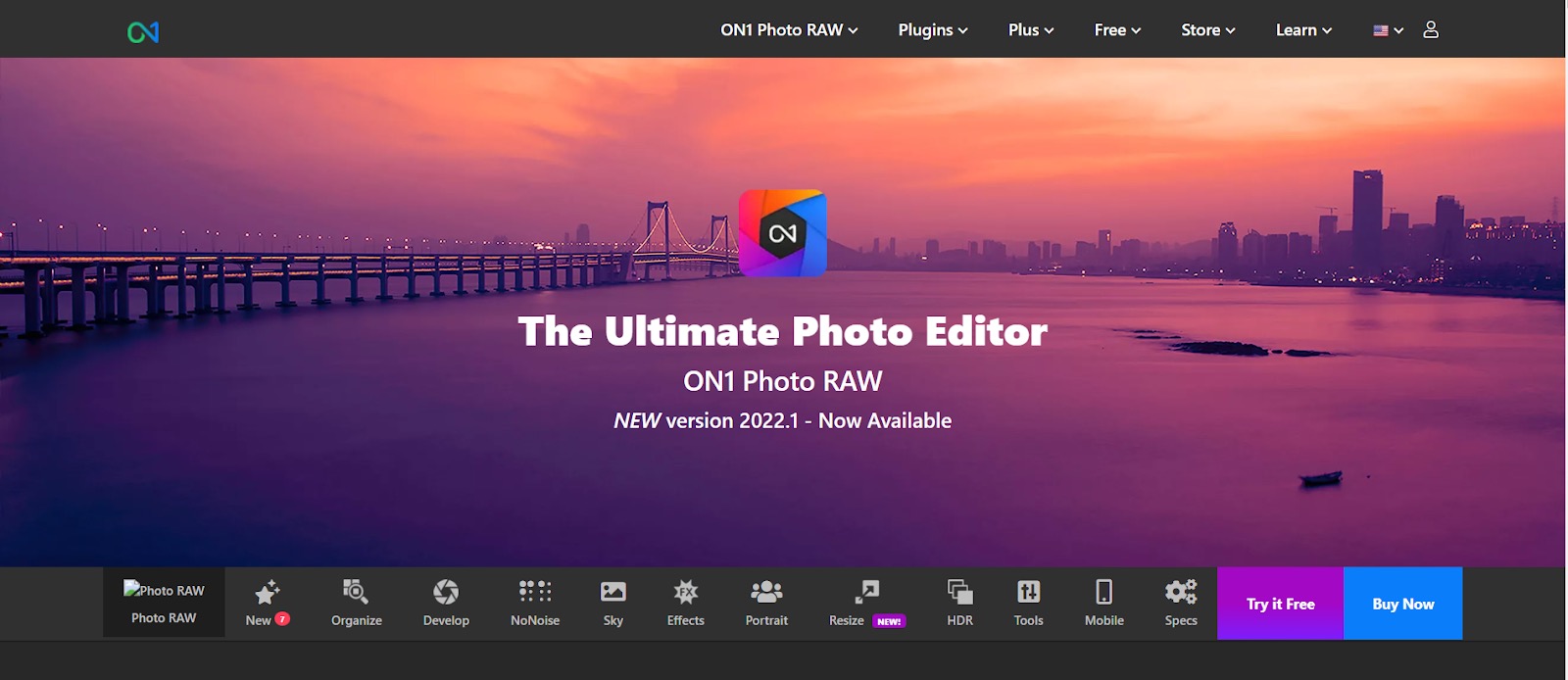Image resolution: width=1568 pixels, height=680 pixels.
Task: Open the Tools sliders icon
Action: [x=1029, y=591]
